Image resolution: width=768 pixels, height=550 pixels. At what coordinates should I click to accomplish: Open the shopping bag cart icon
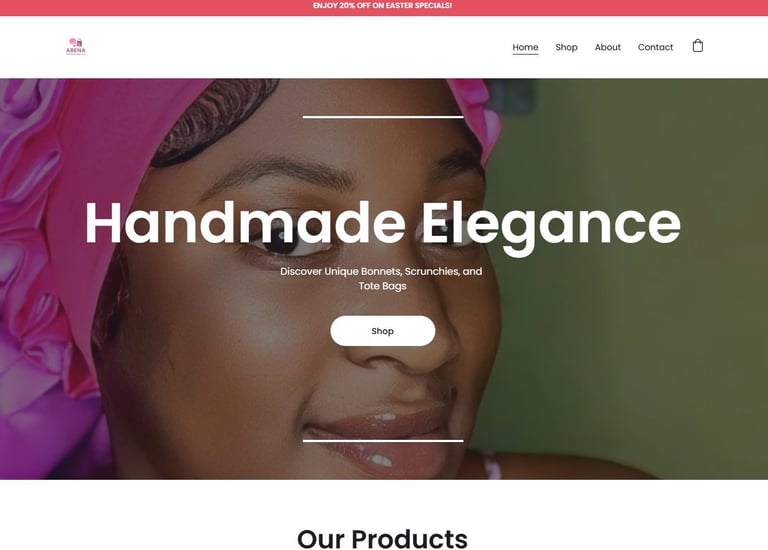pyautogui.click(x=697, y=46)
